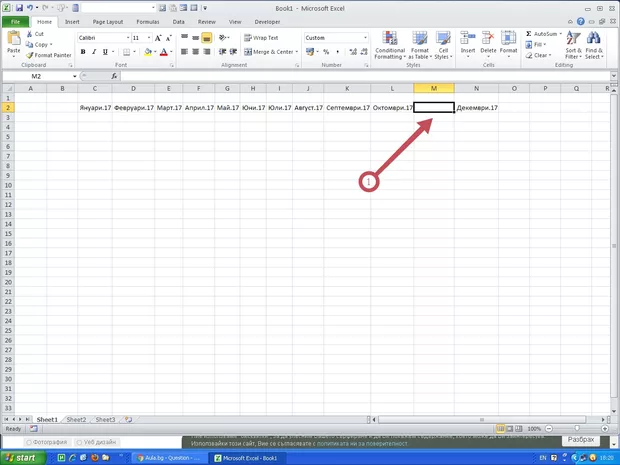Open the Formulas ribbon tab
Image resolution: width=620 pixels, height=465 pixels.
(x=147, y=20)
